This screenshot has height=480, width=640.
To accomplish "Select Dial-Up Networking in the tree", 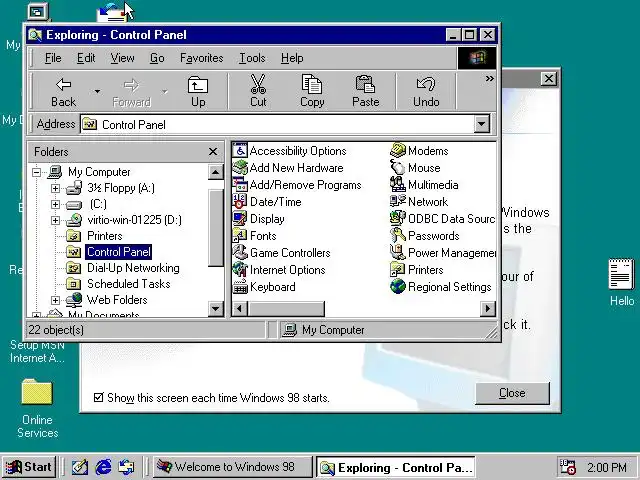I will [x=123, y=268].
